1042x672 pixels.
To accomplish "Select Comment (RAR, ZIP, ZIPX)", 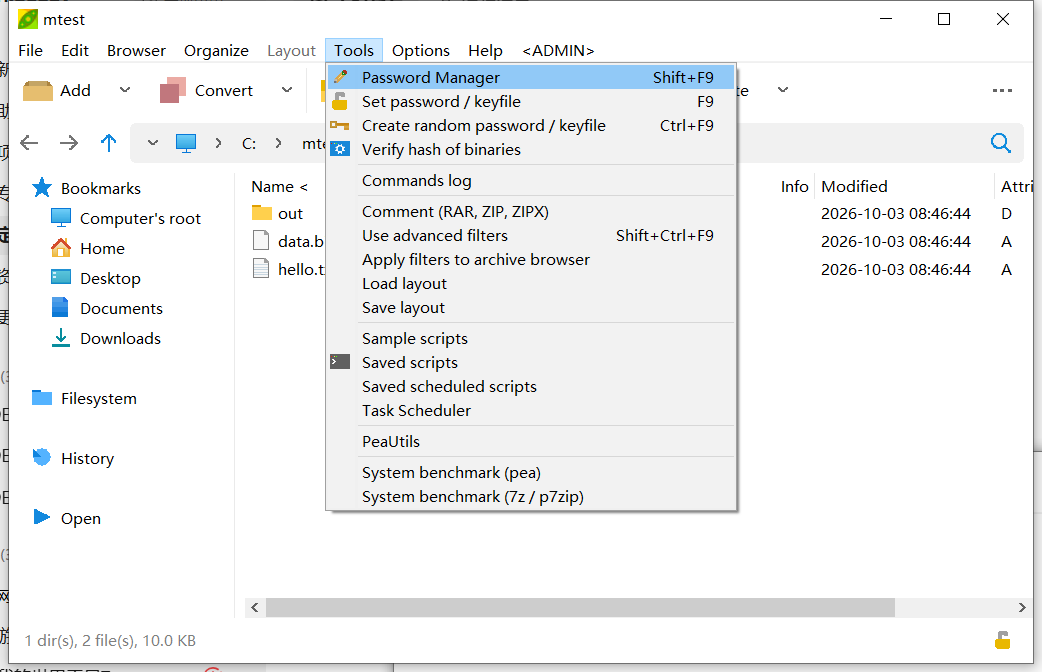I will tap(531, 211).
